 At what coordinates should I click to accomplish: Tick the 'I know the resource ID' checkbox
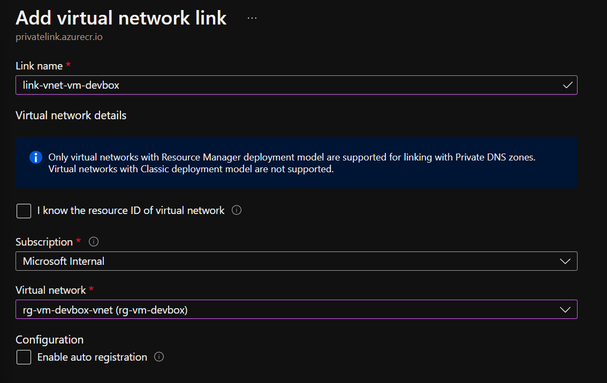click(24, 211)
